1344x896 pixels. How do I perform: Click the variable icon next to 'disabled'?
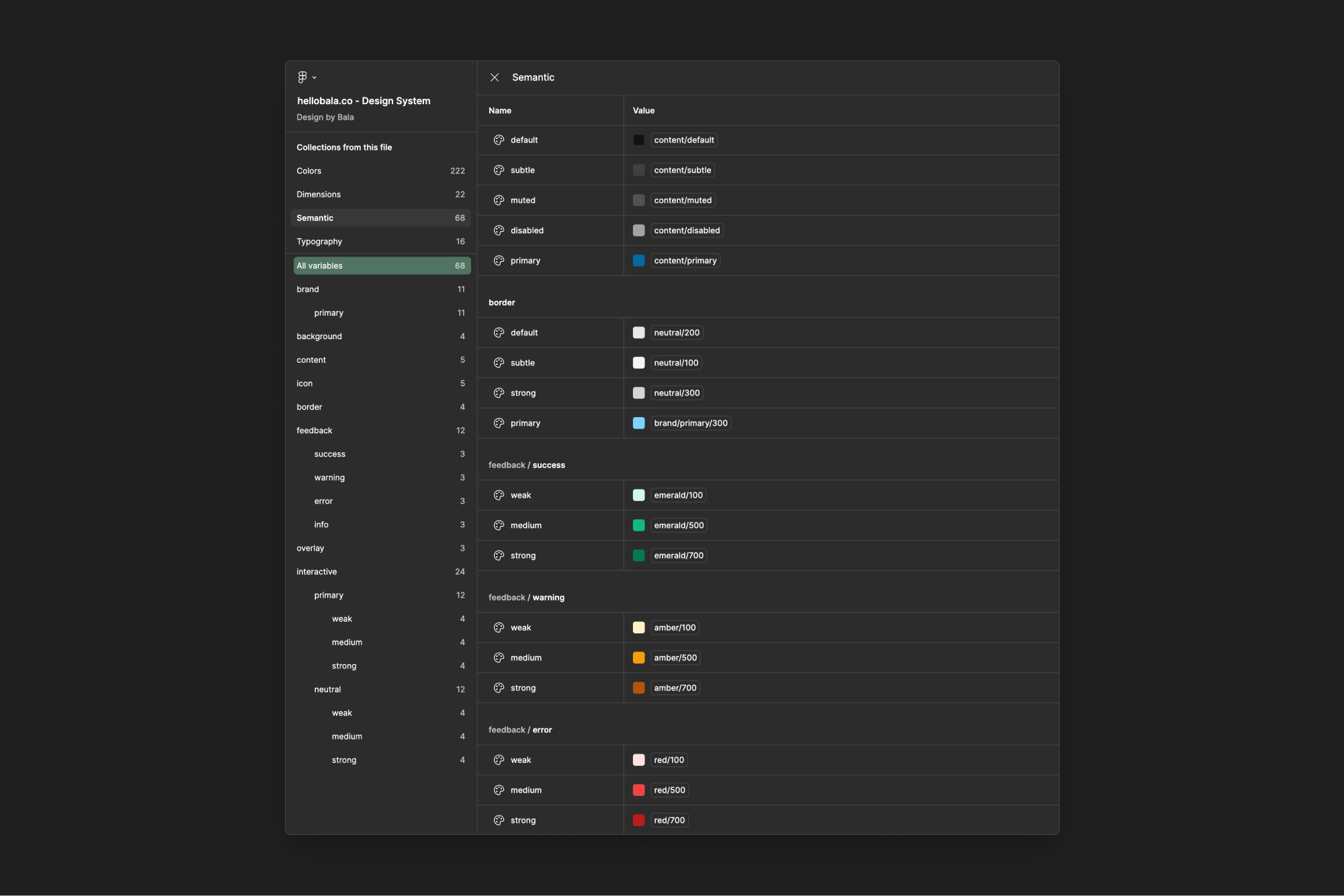tap(499, 230)
